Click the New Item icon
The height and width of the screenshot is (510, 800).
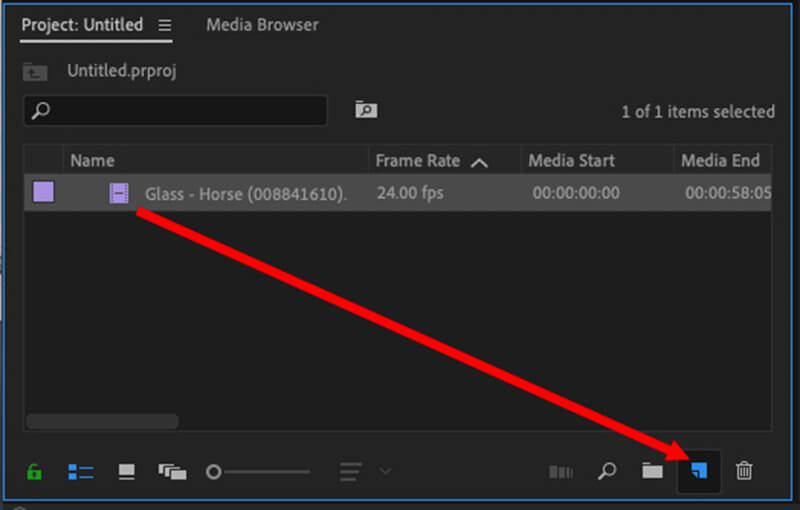(x=699, y=470)
